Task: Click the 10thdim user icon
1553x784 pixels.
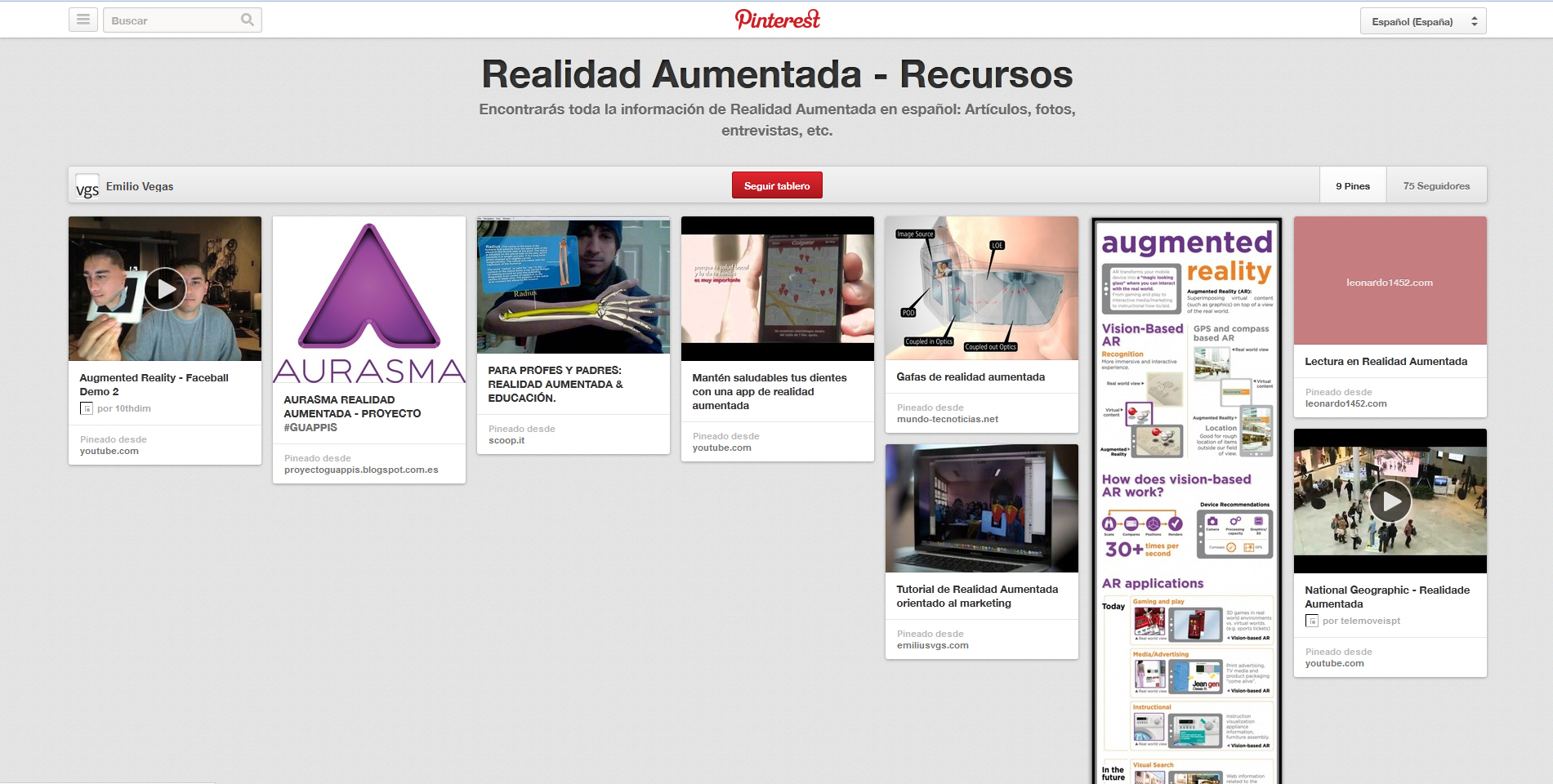Action: click(87, 408)
